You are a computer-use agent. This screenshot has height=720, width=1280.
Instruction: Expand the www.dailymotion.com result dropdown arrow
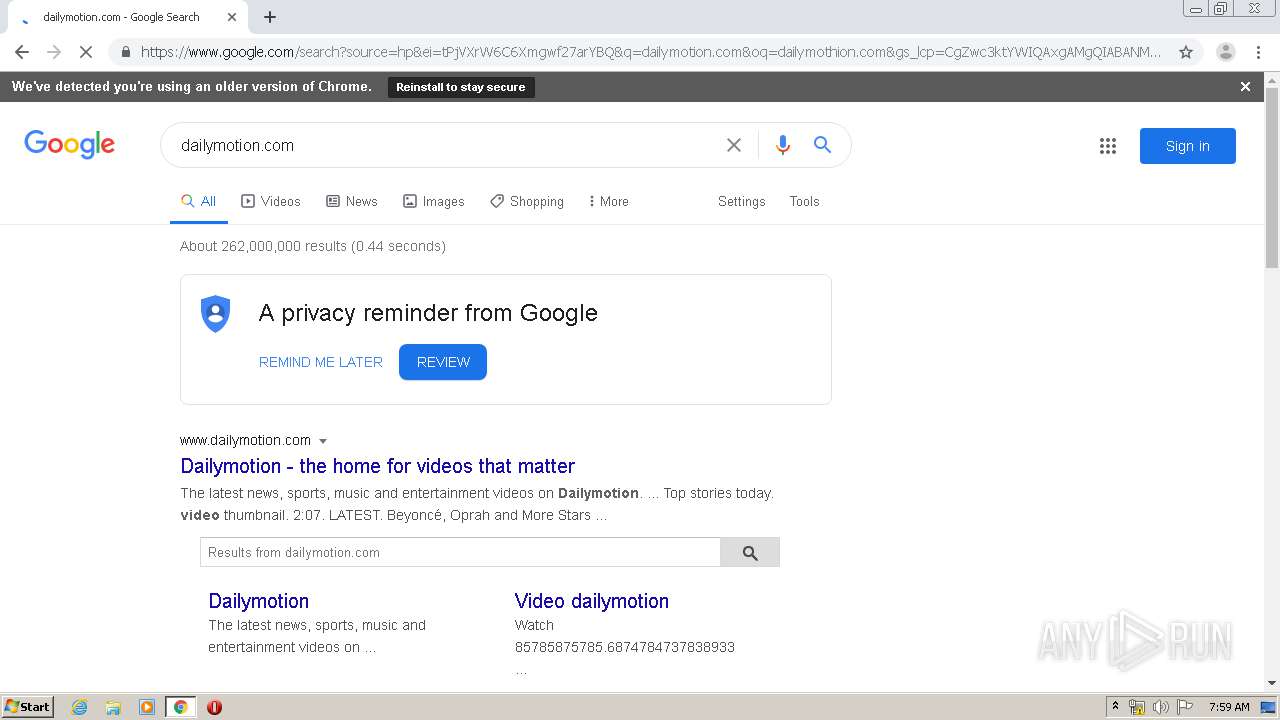pos(323,441)
